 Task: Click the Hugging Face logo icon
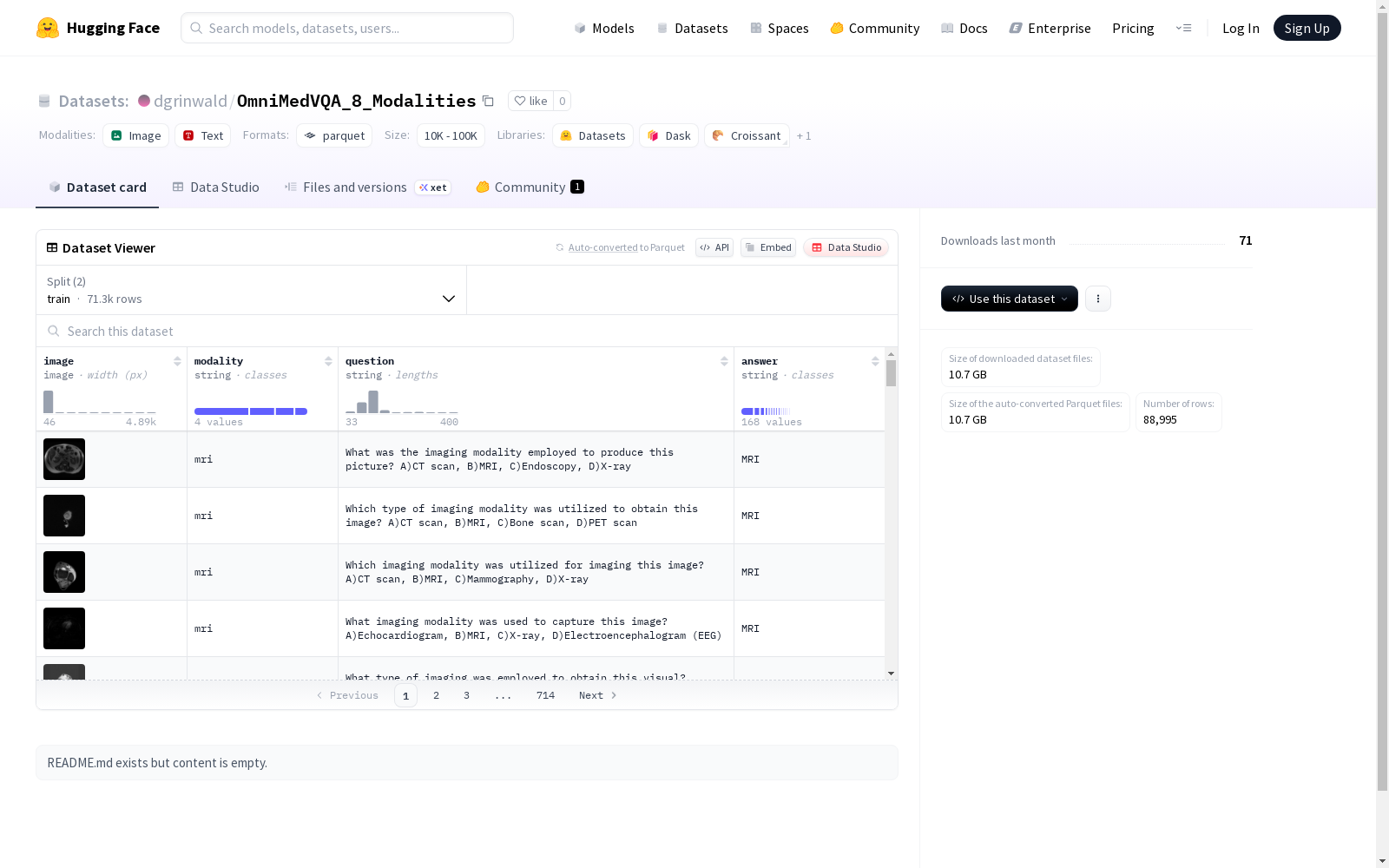click(48, 28)
